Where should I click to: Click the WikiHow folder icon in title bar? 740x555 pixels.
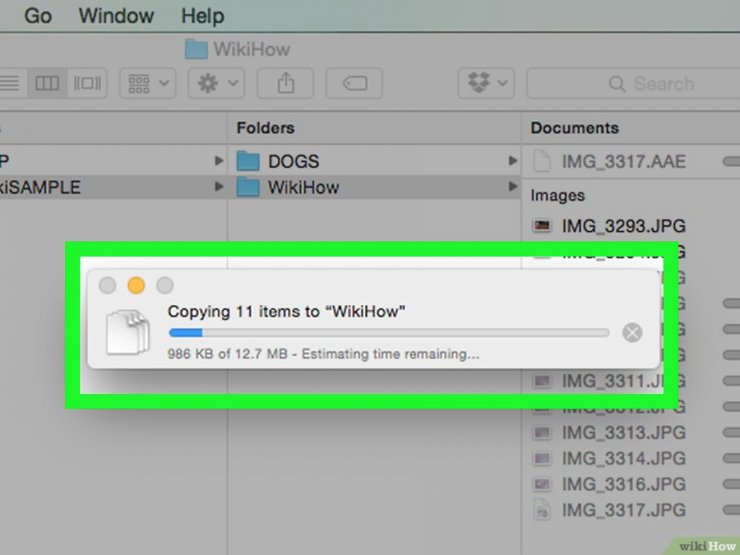tap(196, 49)
